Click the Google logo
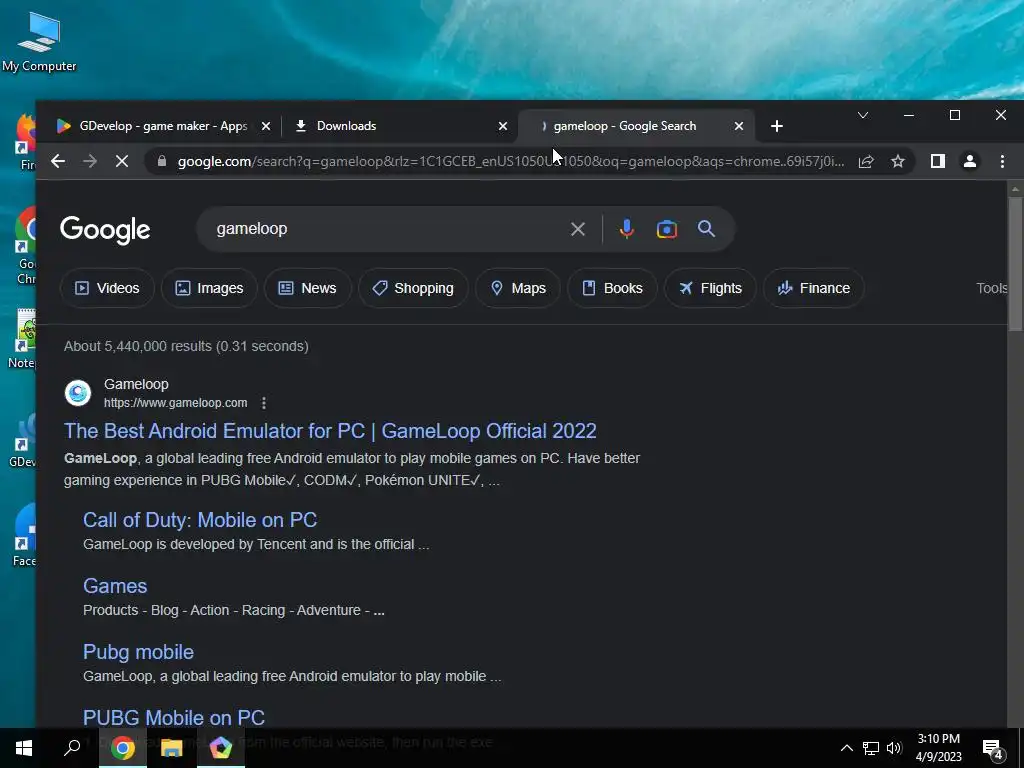1024x768 pixels. 105,230
